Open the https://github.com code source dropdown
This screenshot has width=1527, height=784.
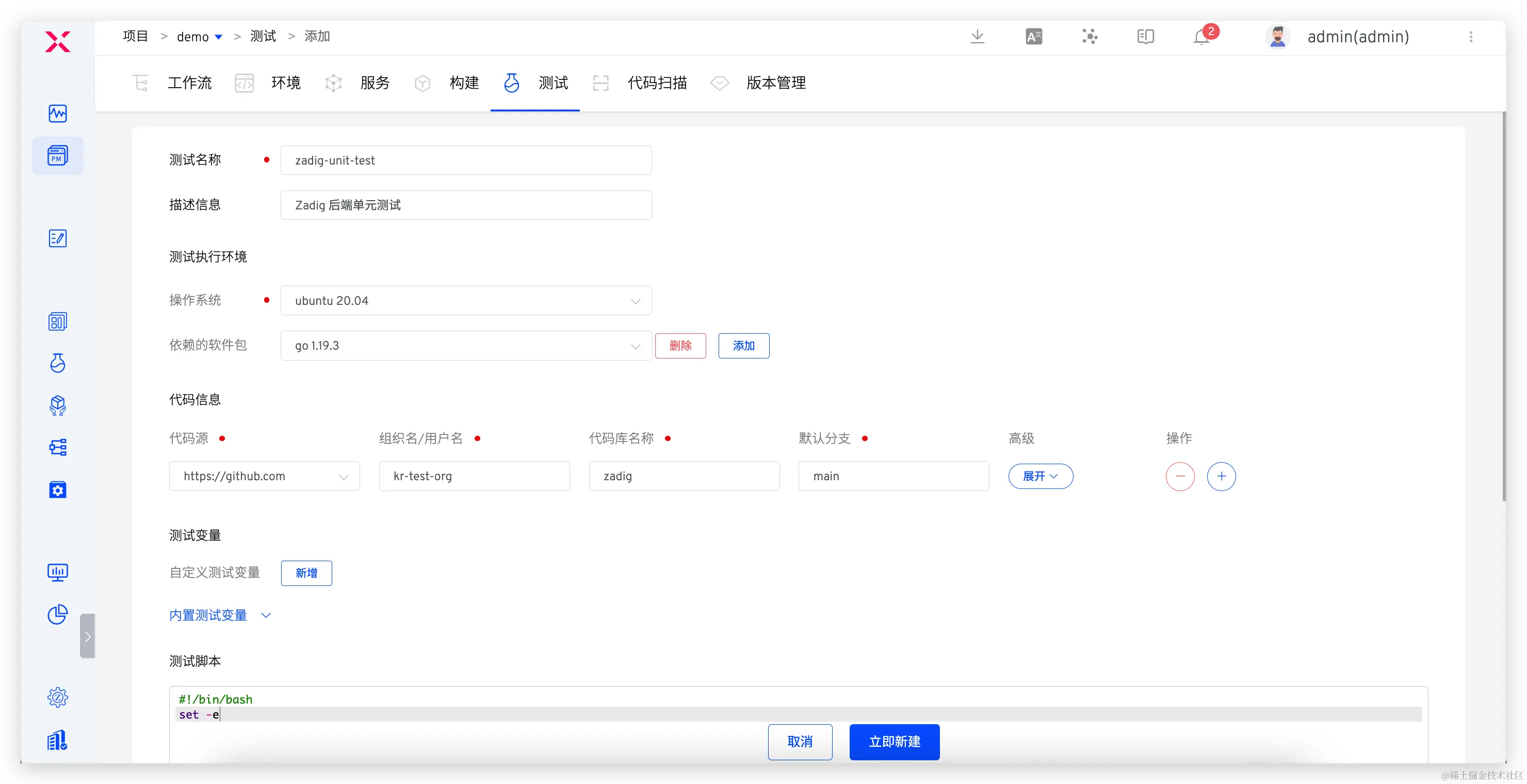[x=264, y=477]
